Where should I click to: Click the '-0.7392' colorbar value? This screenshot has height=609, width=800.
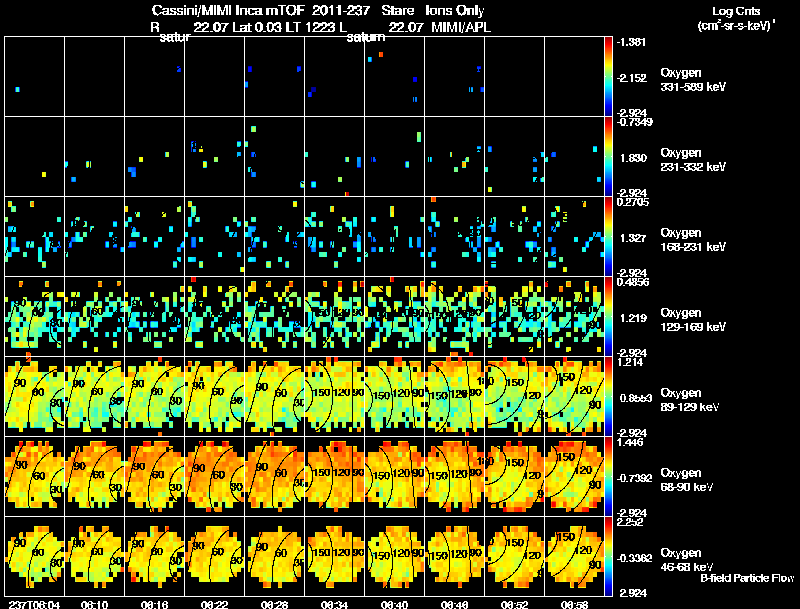pos(634,478)
